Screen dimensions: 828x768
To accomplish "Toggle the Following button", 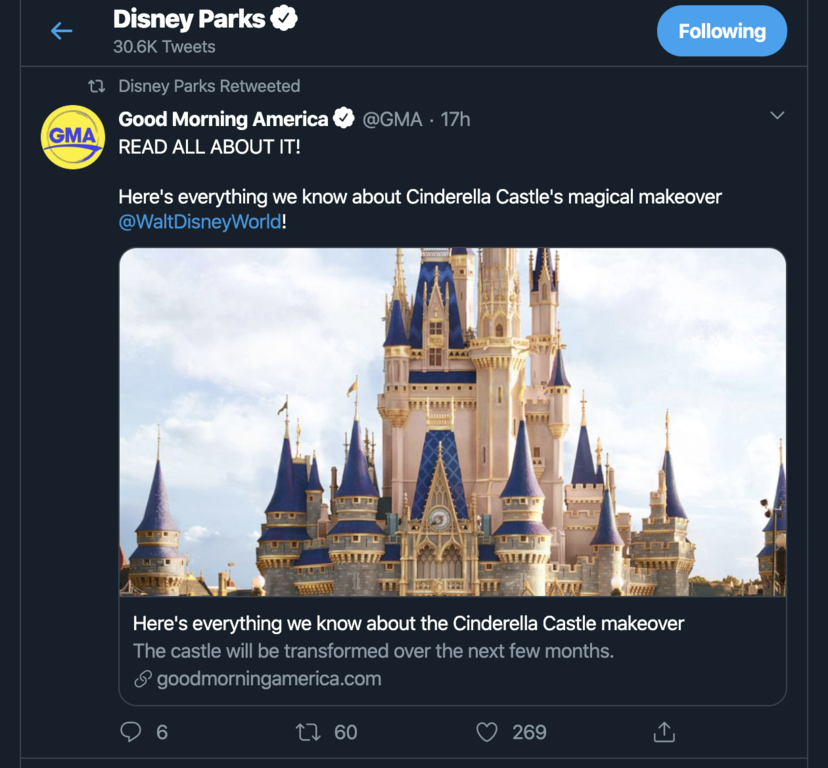I will coord(721,31).
